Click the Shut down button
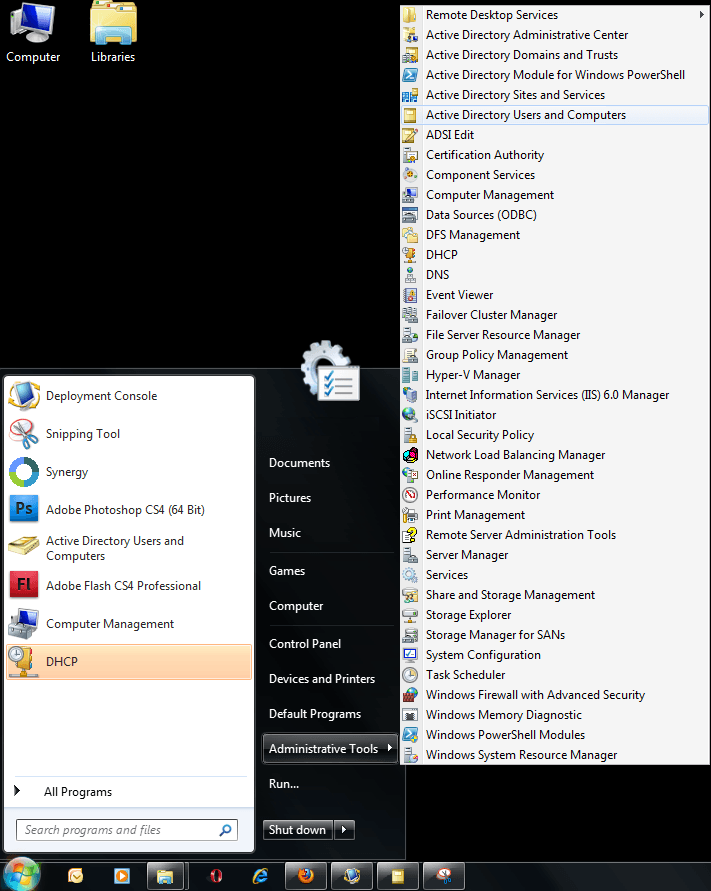Image resolution: width=711 pixels, height=891 pixels. [298, 830]
